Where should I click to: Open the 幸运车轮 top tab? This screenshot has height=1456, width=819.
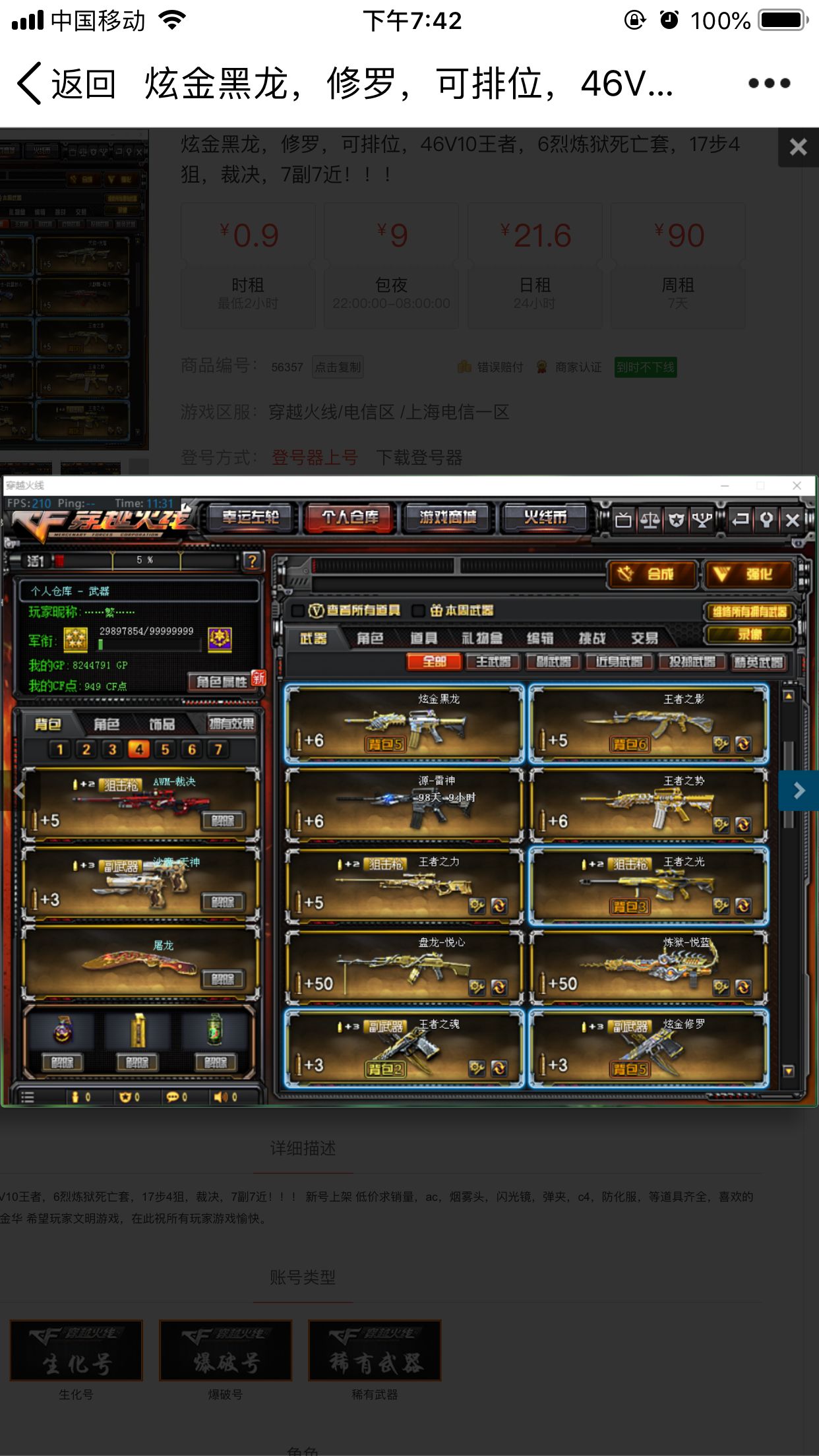[250, 518]
